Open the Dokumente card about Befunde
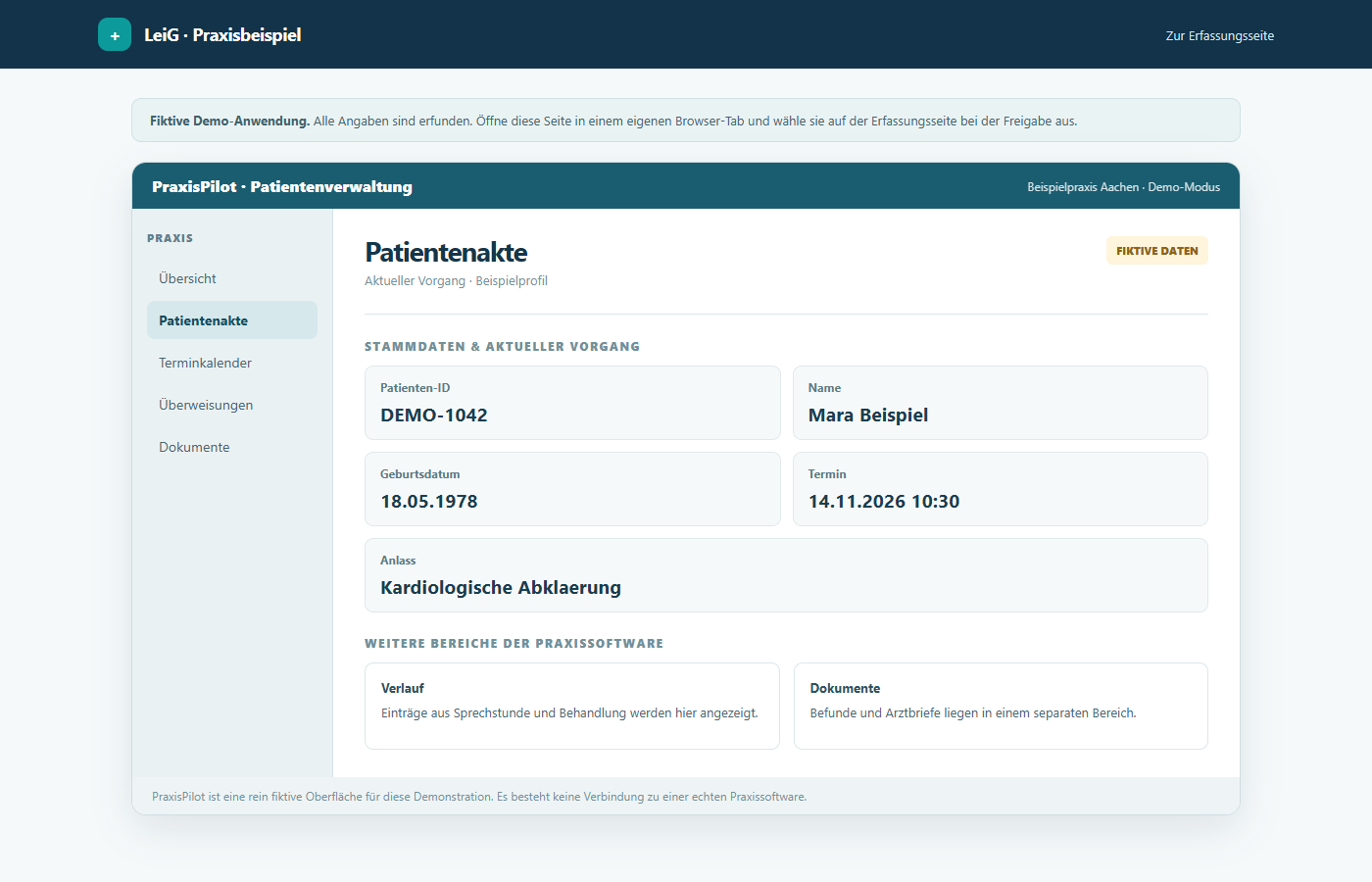1372x882 pixels. click(x=1001, y=706)
